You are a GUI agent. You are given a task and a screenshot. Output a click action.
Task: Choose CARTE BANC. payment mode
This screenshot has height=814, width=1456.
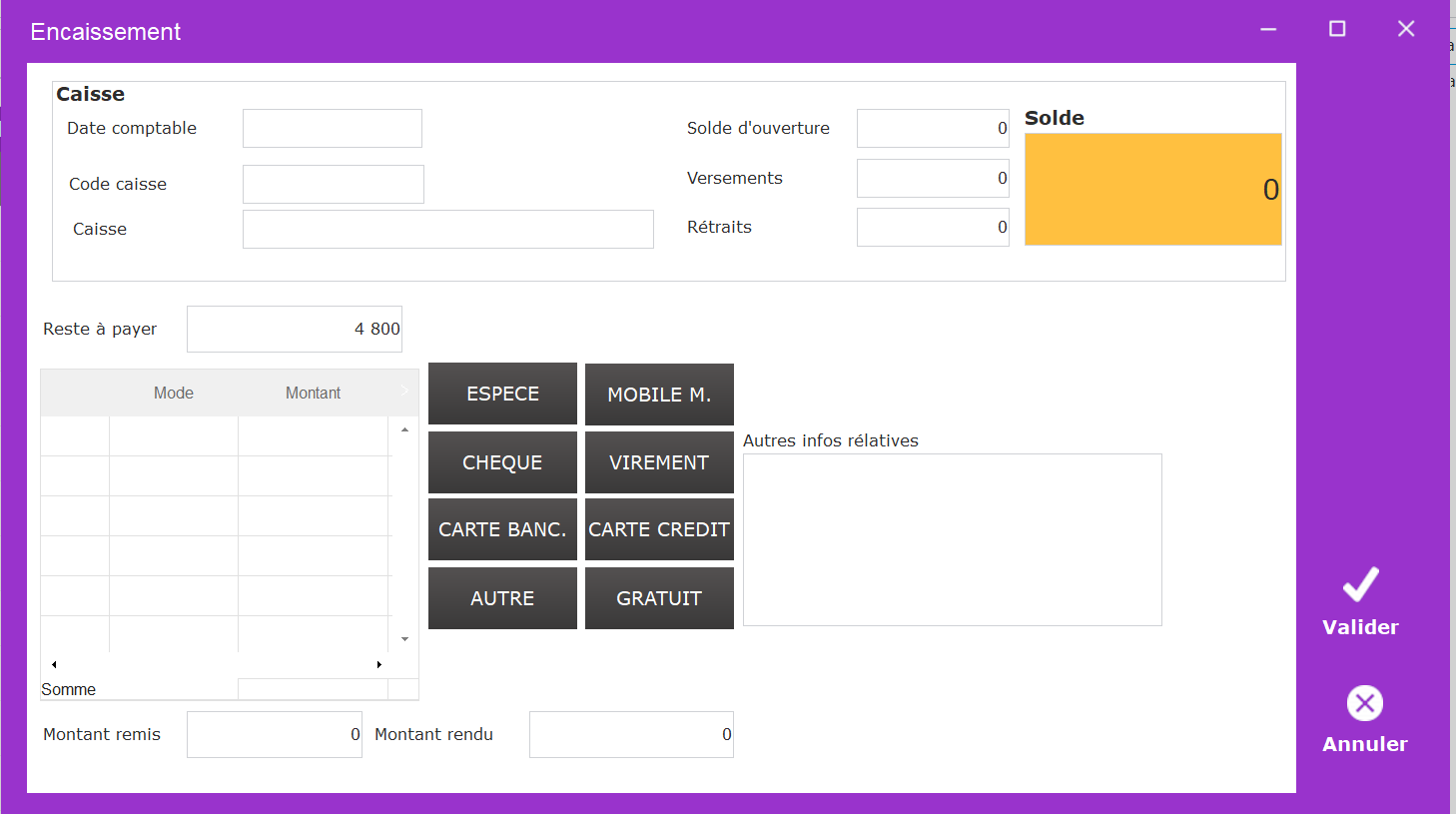502,529
